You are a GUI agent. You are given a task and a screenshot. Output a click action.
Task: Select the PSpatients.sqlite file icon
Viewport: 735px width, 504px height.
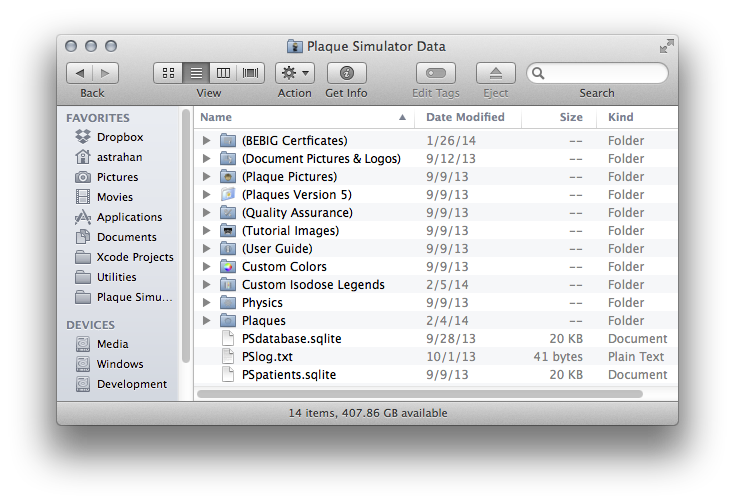[228, 374]
